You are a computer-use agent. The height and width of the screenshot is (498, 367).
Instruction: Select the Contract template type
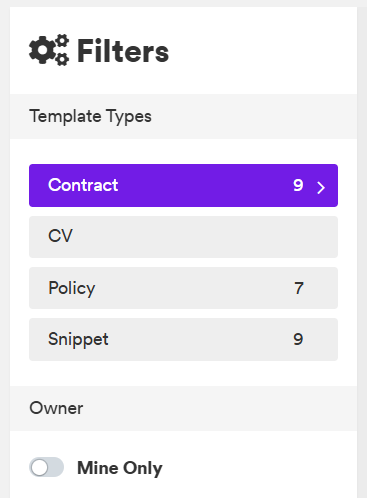(x=183, y=185)
